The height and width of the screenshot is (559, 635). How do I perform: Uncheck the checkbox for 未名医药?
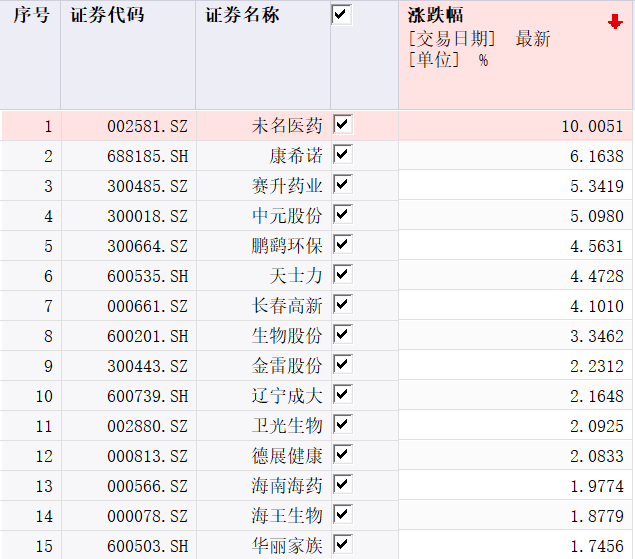point(343,124)
